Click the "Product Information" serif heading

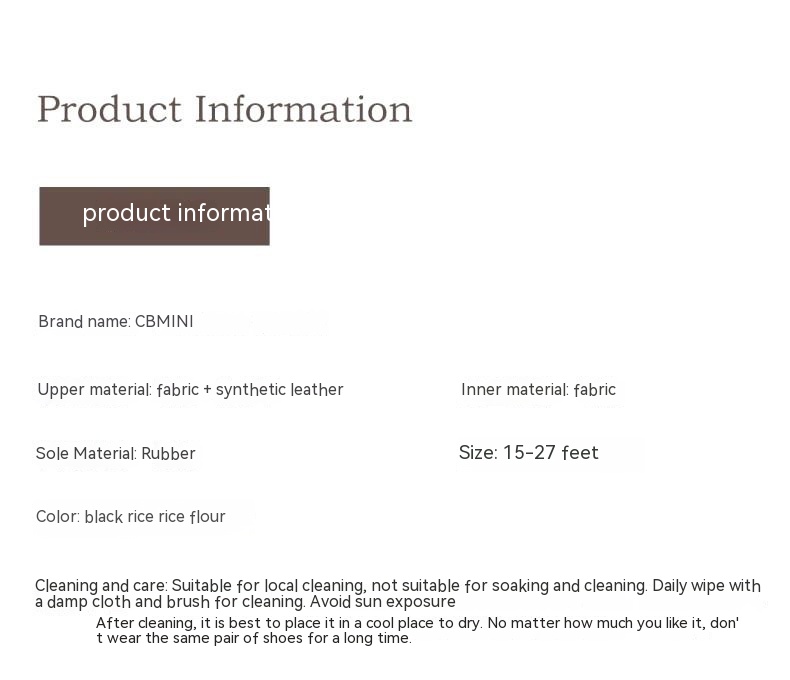[224, 109]
